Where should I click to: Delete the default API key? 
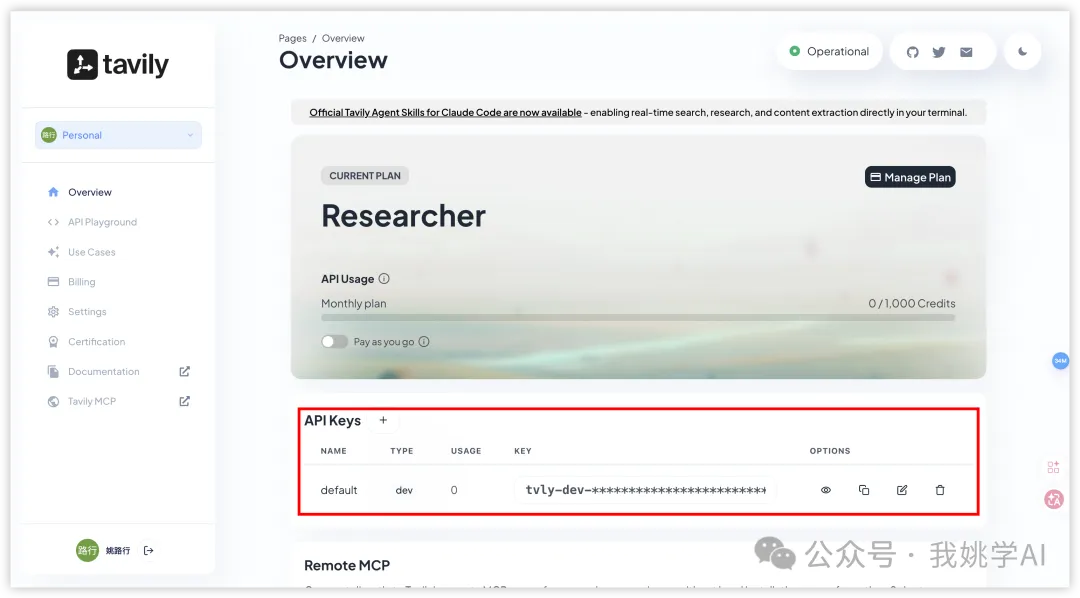[x=940, y=490]
